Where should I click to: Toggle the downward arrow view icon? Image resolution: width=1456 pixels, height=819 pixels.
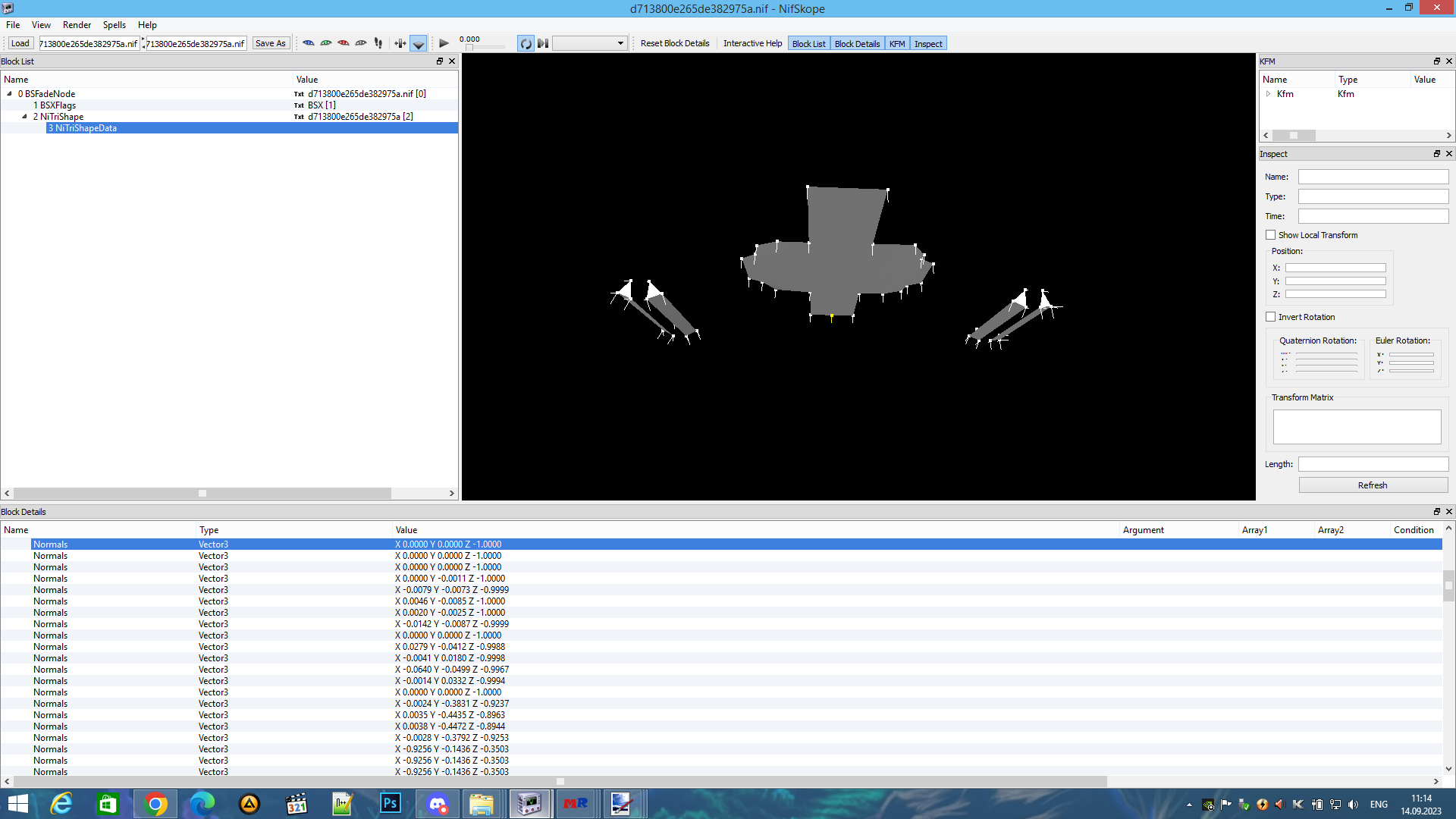pyautogui.click(x=418, y=43)
